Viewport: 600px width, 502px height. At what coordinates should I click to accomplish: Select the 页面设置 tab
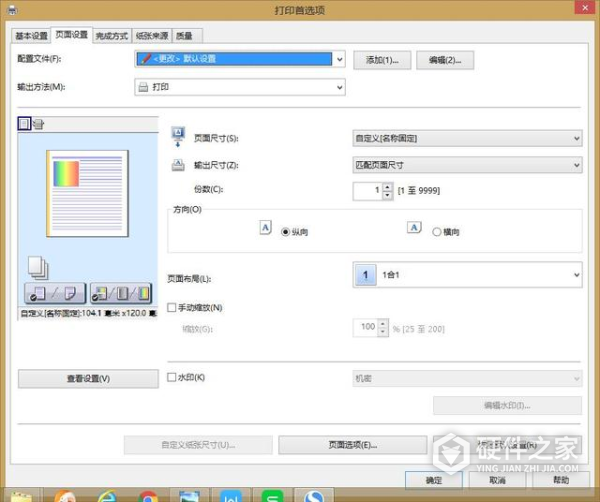click(x=72, y=35)
